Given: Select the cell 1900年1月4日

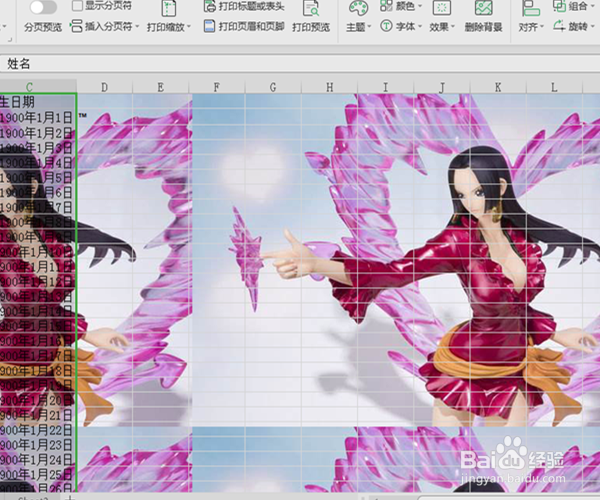Looking at the screenshot, I should [x=38, y=162].
